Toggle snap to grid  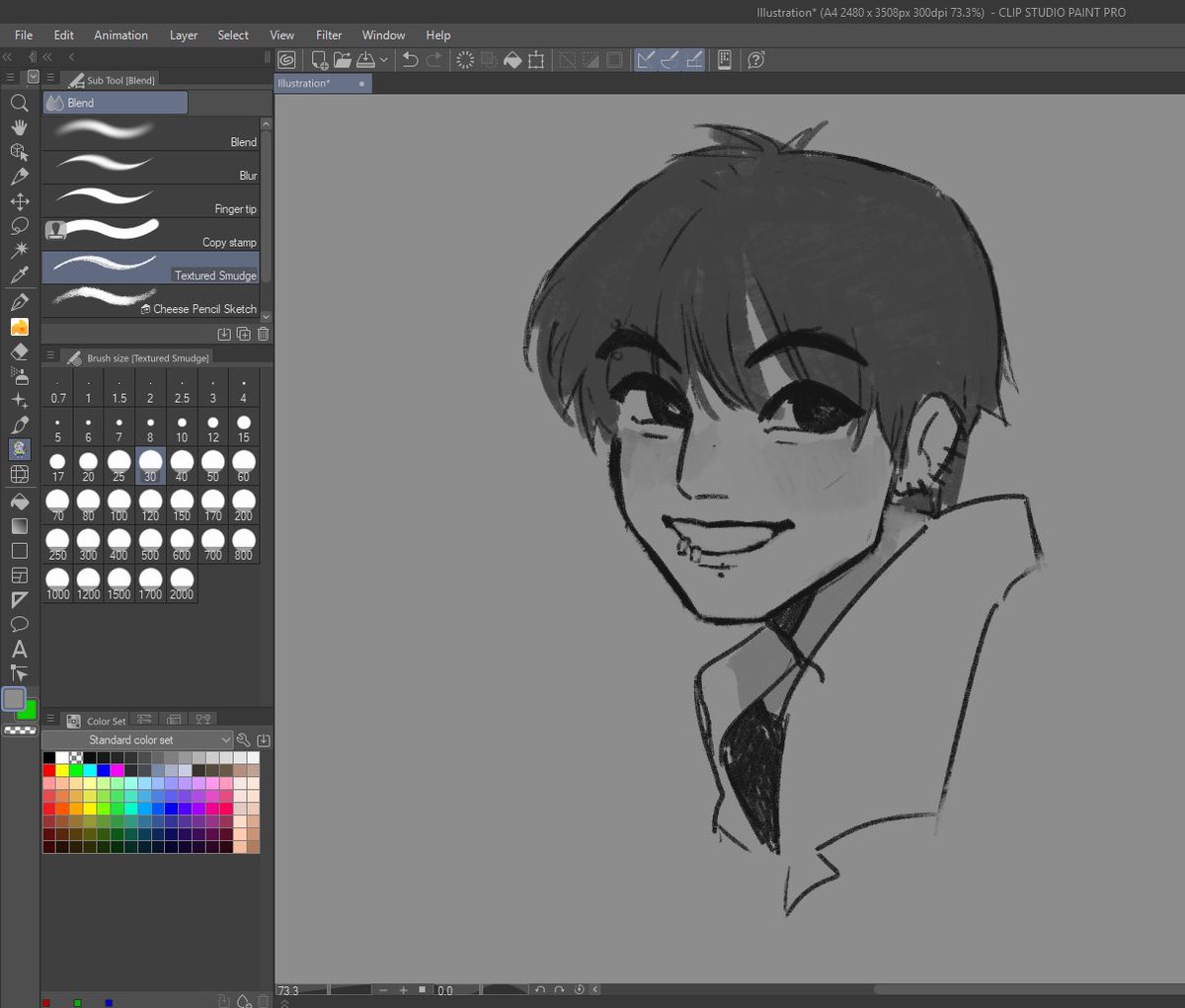coord(694,60)
